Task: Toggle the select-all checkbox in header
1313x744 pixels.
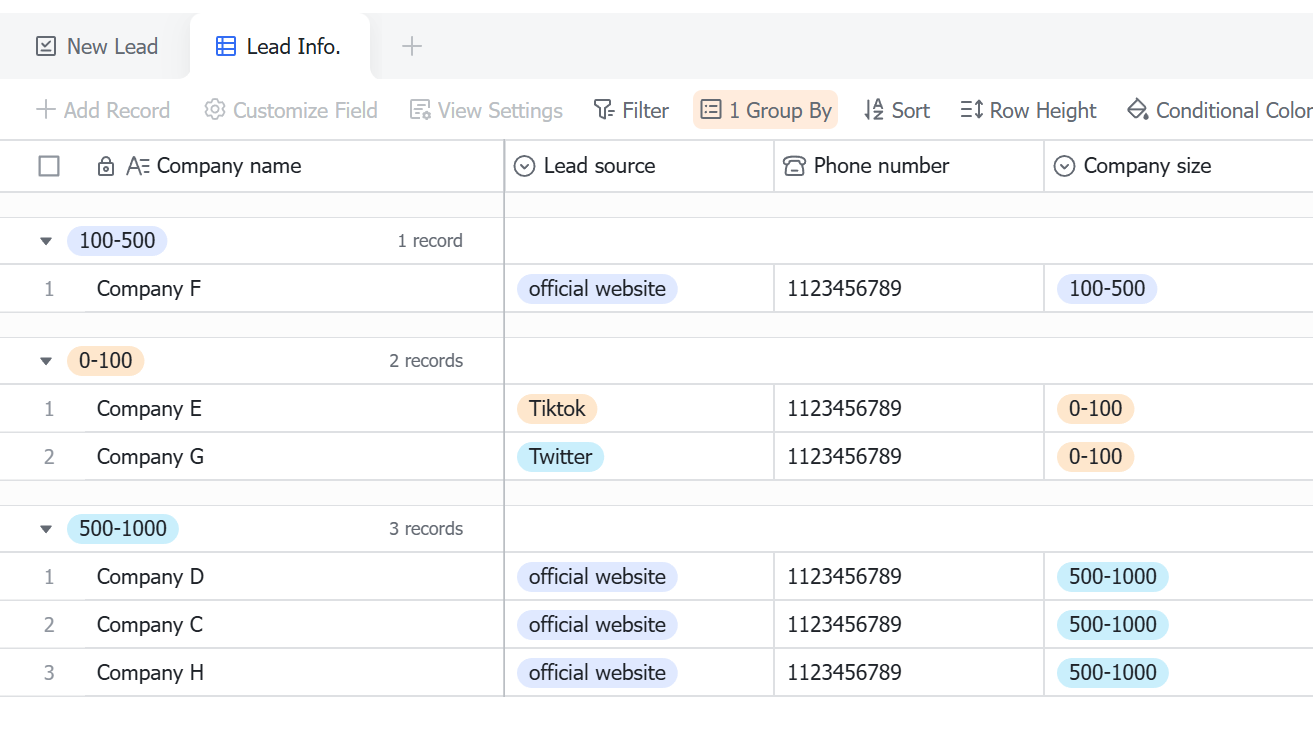Action: [49, 166]
